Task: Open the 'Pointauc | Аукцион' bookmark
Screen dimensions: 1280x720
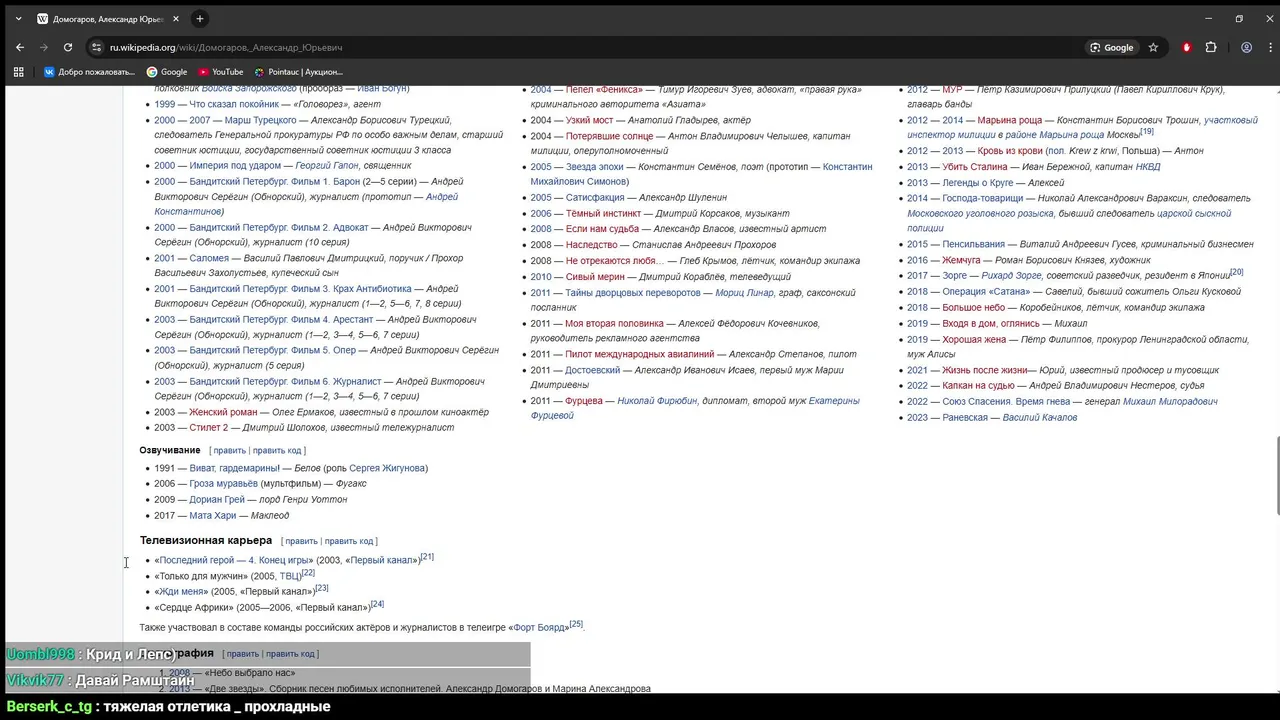Action: pyautogui.click(x=298, y=72)
